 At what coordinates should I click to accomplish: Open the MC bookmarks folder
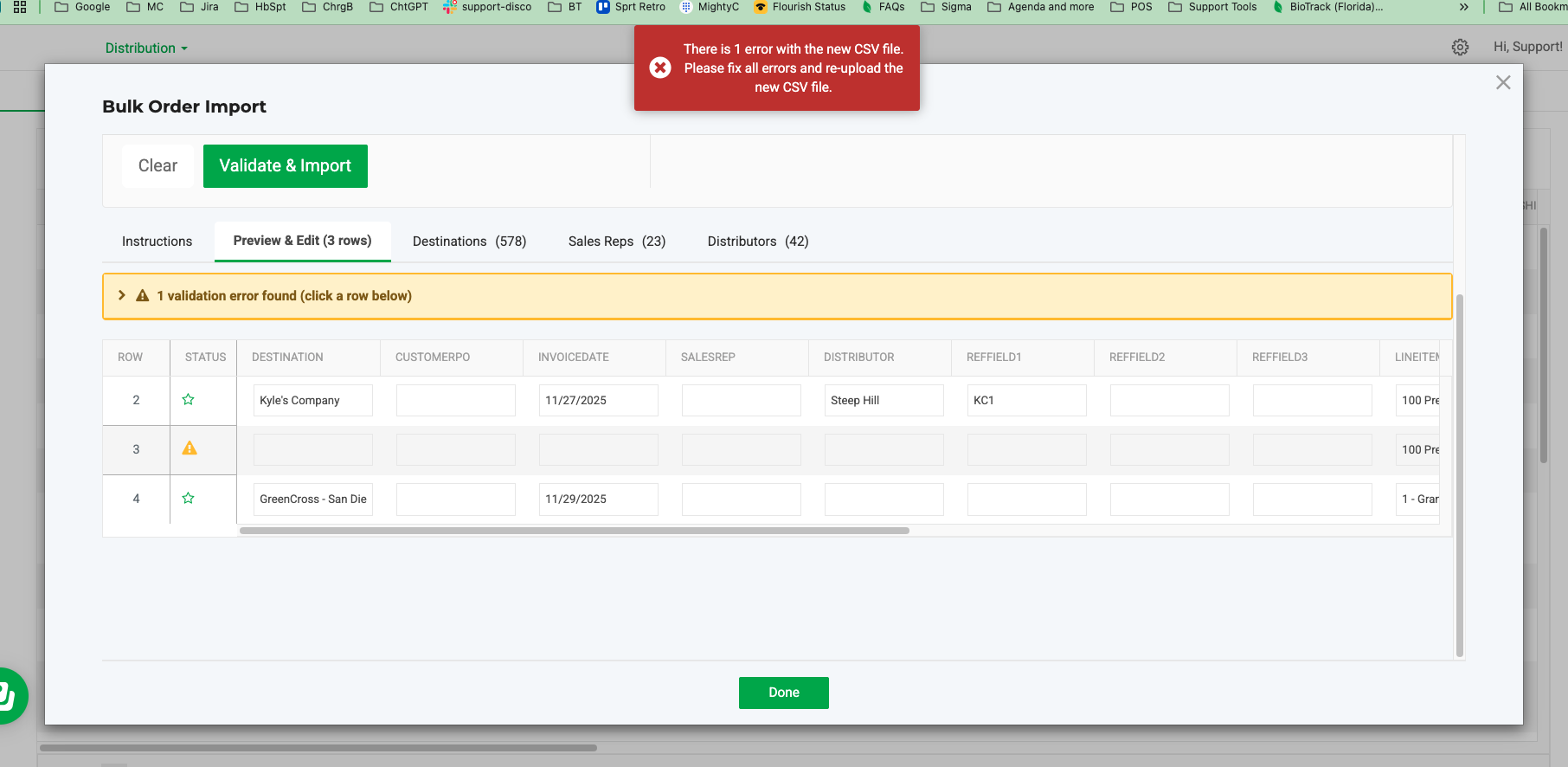tap(145, 7)
